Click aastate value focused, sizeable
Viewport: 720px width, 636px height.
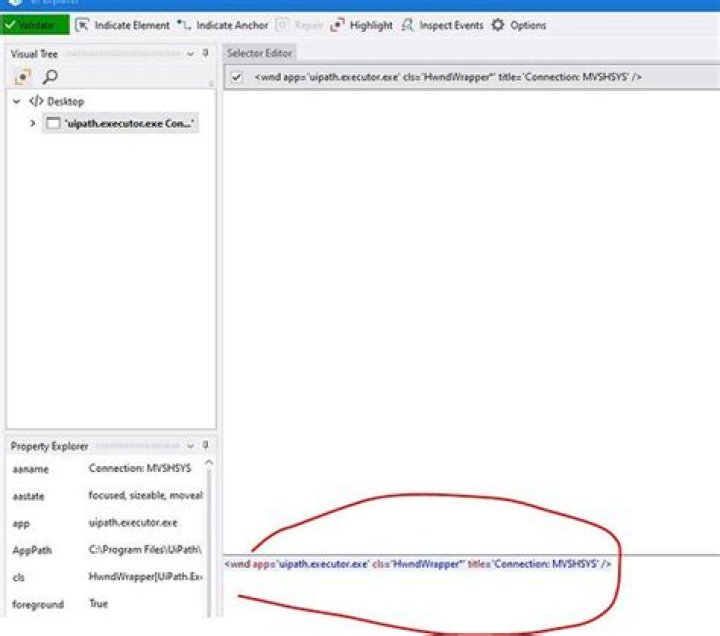[x=145, y=495]
